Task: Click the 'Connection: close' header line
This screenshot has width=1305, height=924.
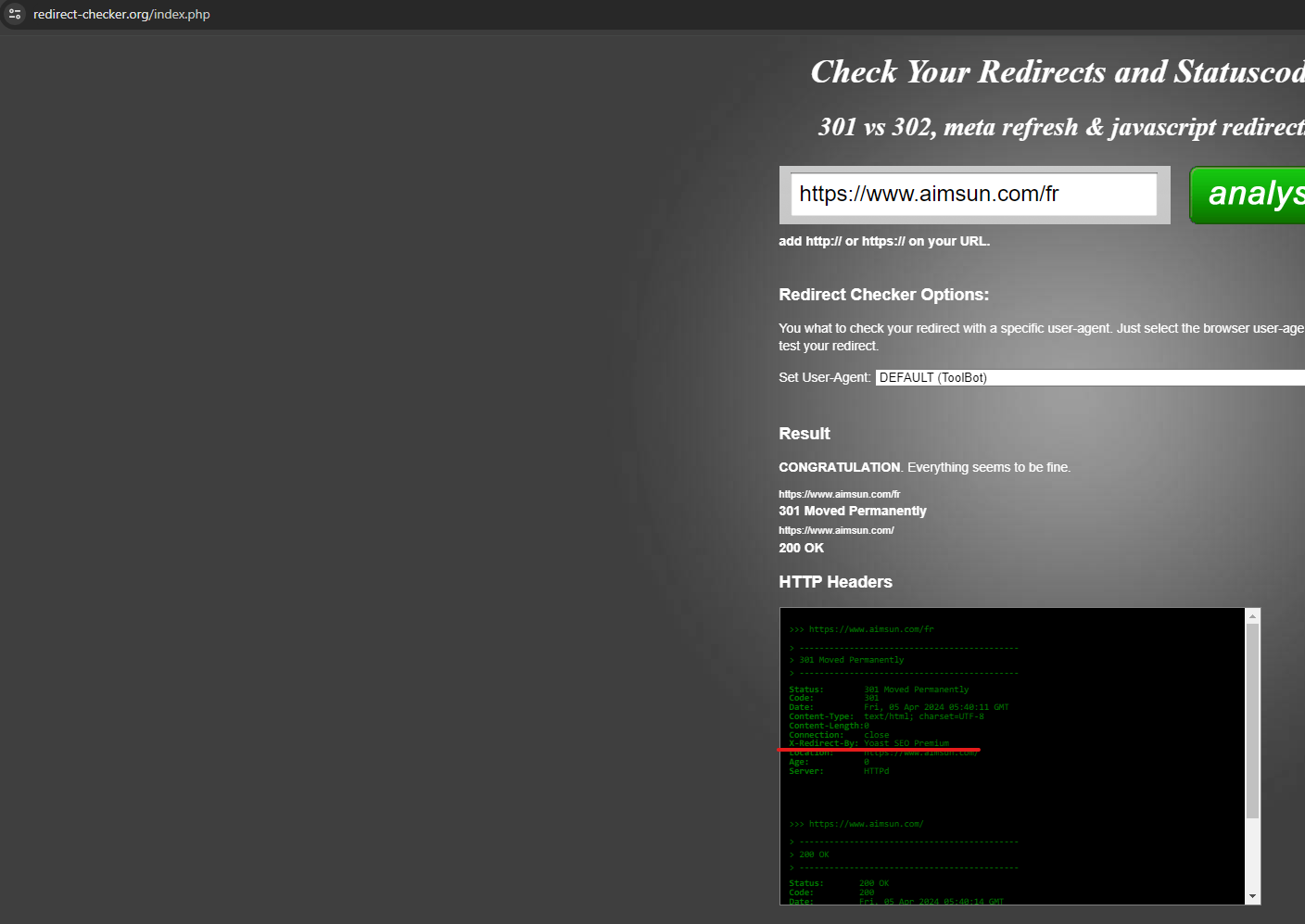Action: tap(839, 735)
